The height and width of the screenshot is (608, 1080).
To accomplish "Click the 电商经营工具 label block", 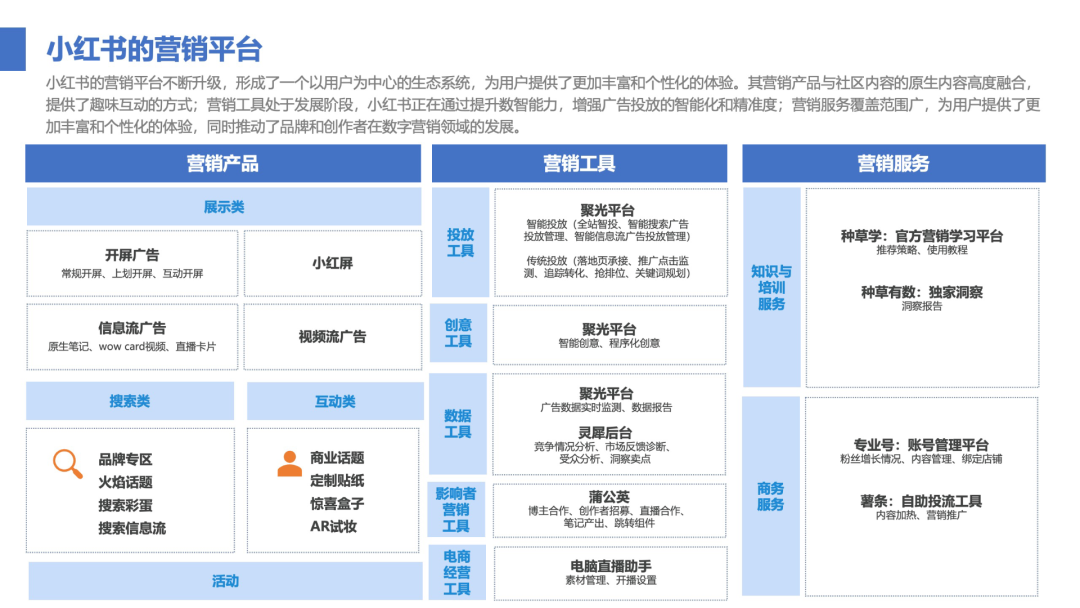I will tap(457, 573).
